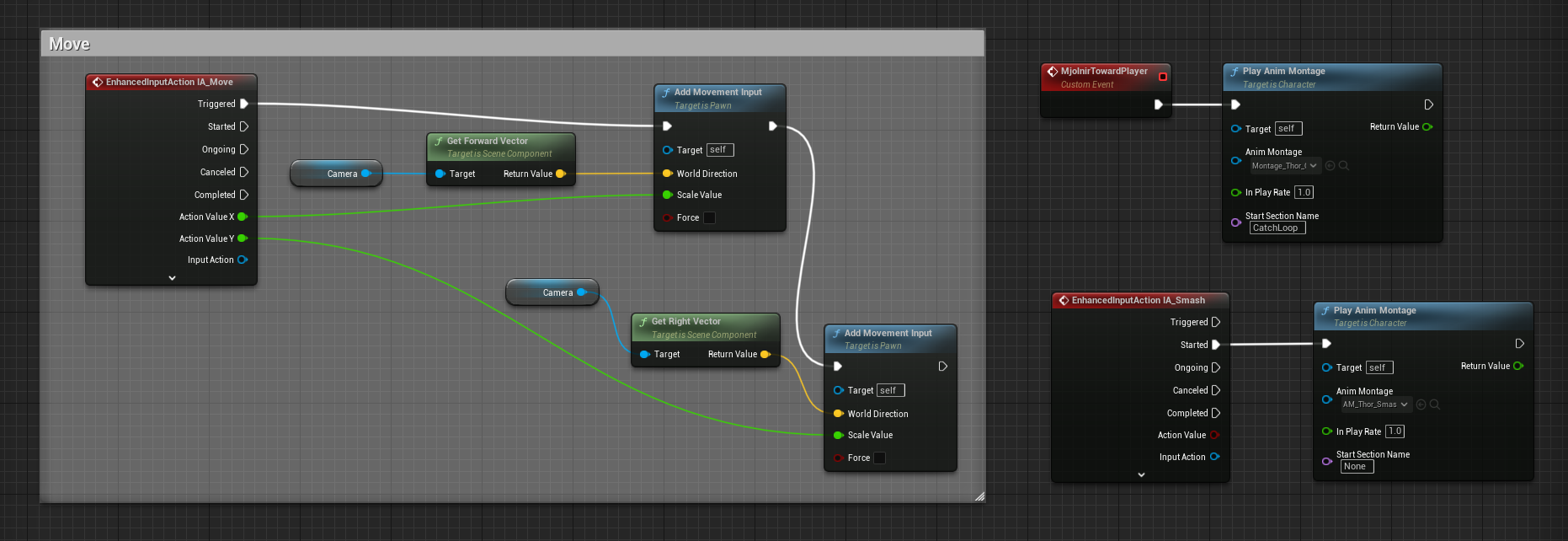Click Return Value pin of Get Right Vector

coord(765,354)
